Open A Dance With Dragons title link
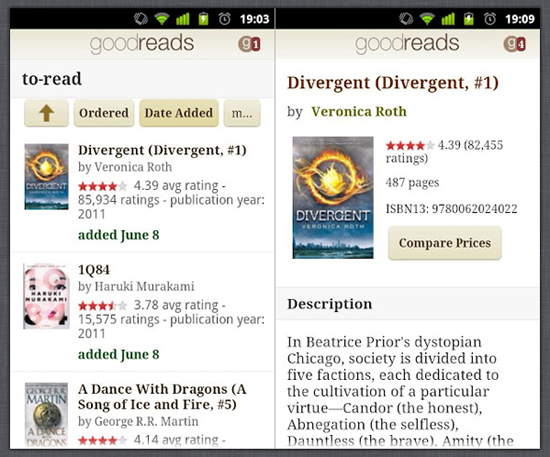This screenshot has height=457, width=550. (x=162, y=397)
